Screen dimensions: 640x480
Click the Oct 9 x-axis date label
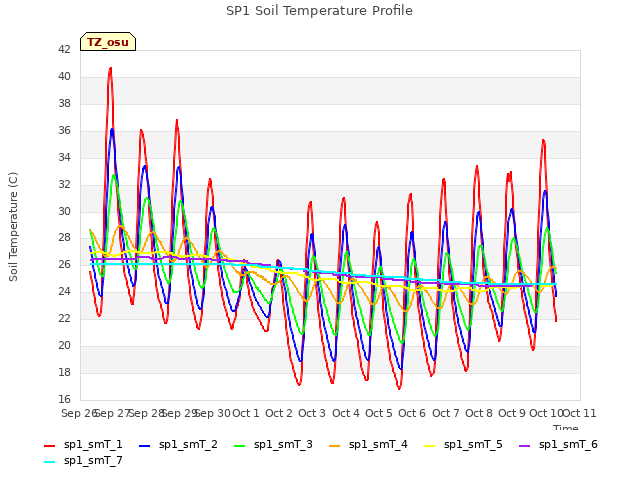coord(512,413)
